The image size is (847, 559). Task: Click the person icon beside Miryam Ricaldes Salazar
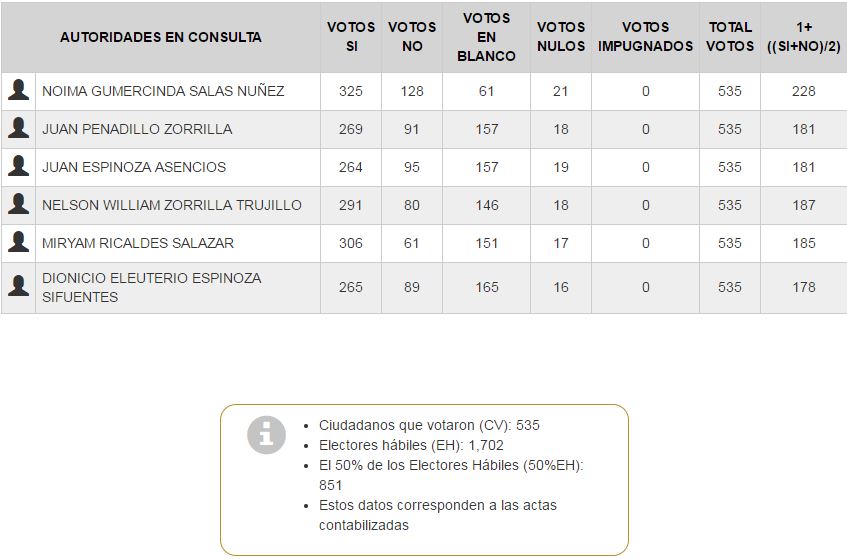(18, 243)
